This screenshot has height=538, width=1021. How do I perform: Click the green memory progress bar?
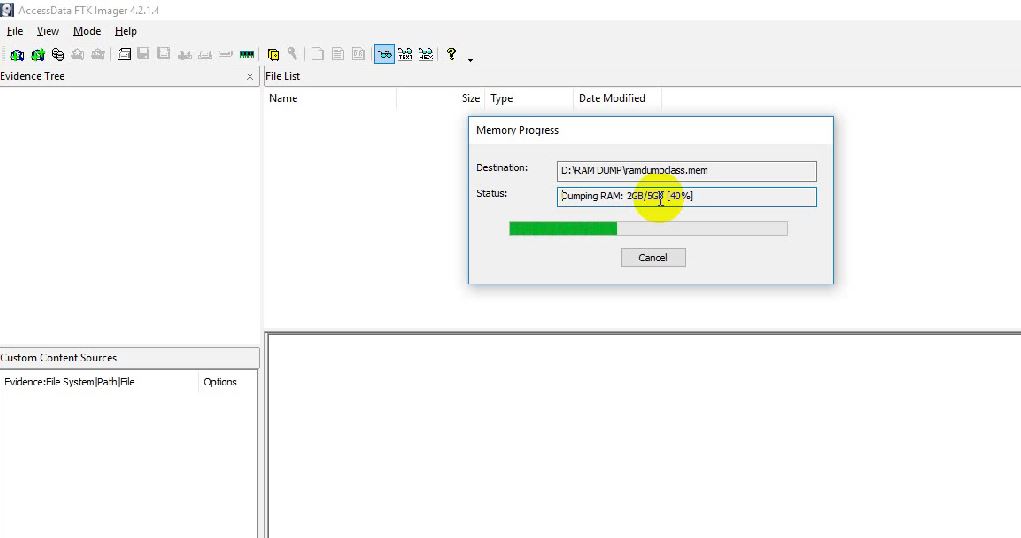[x=648, y=228]
